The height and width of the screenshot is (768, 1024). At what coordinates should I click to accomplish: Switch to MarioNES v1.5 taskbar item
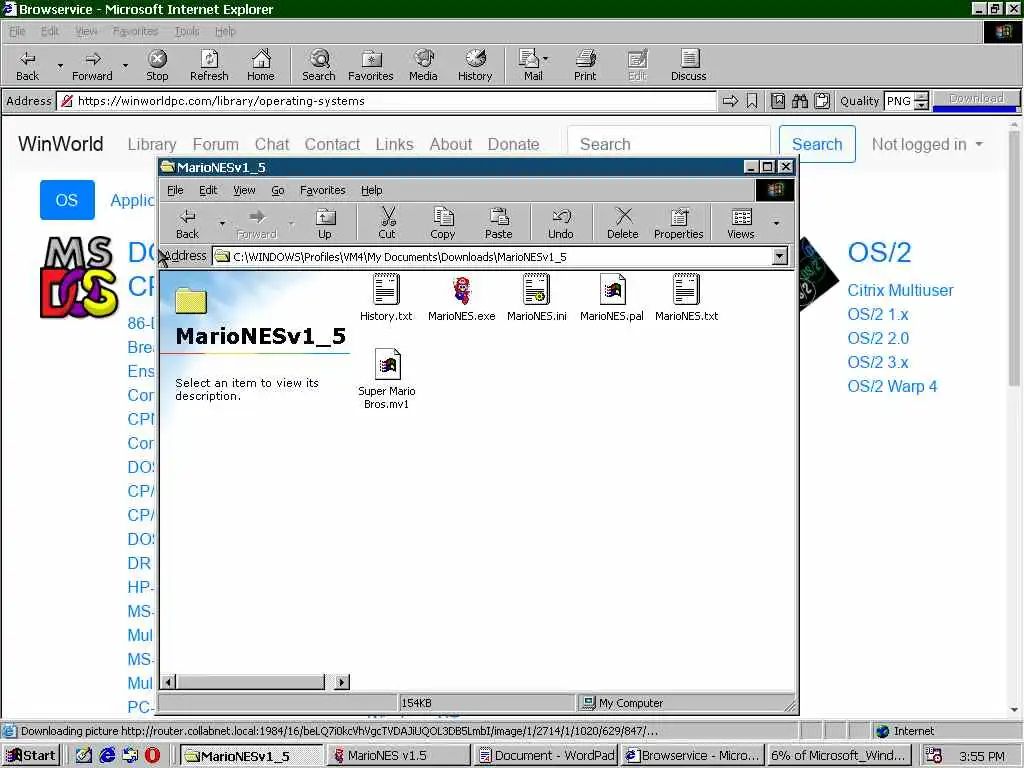398,756
